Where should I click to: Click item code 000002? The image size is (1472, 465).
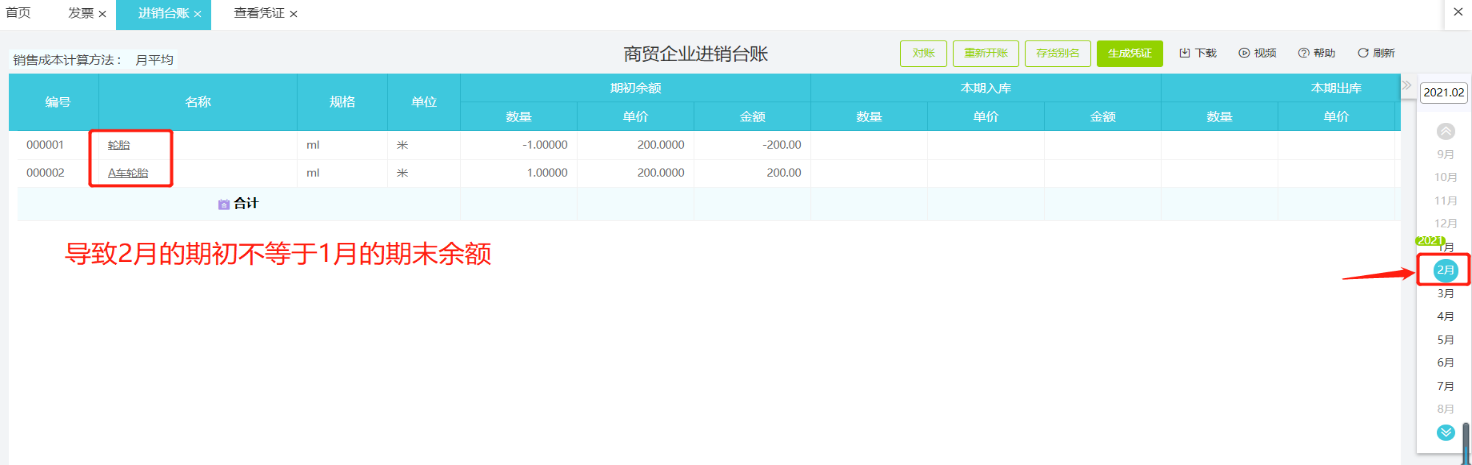[x=45, y=173]
